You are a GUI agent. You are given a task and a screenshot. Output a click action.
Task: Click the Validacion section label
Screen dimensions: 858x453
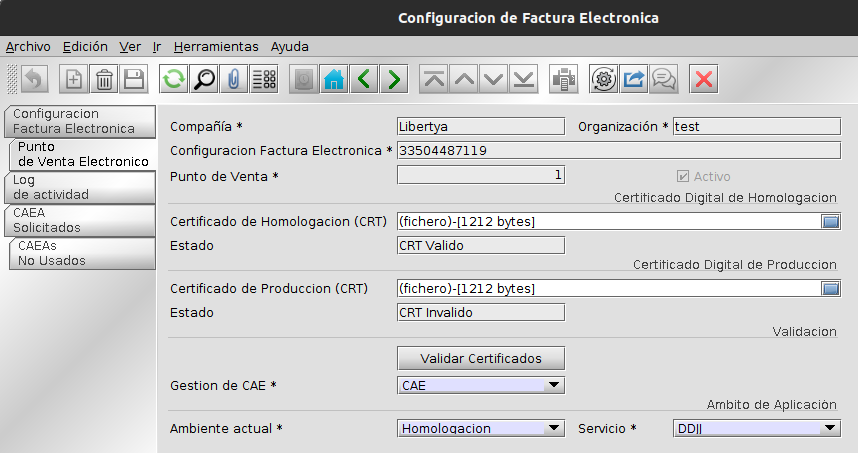(804, 332)
